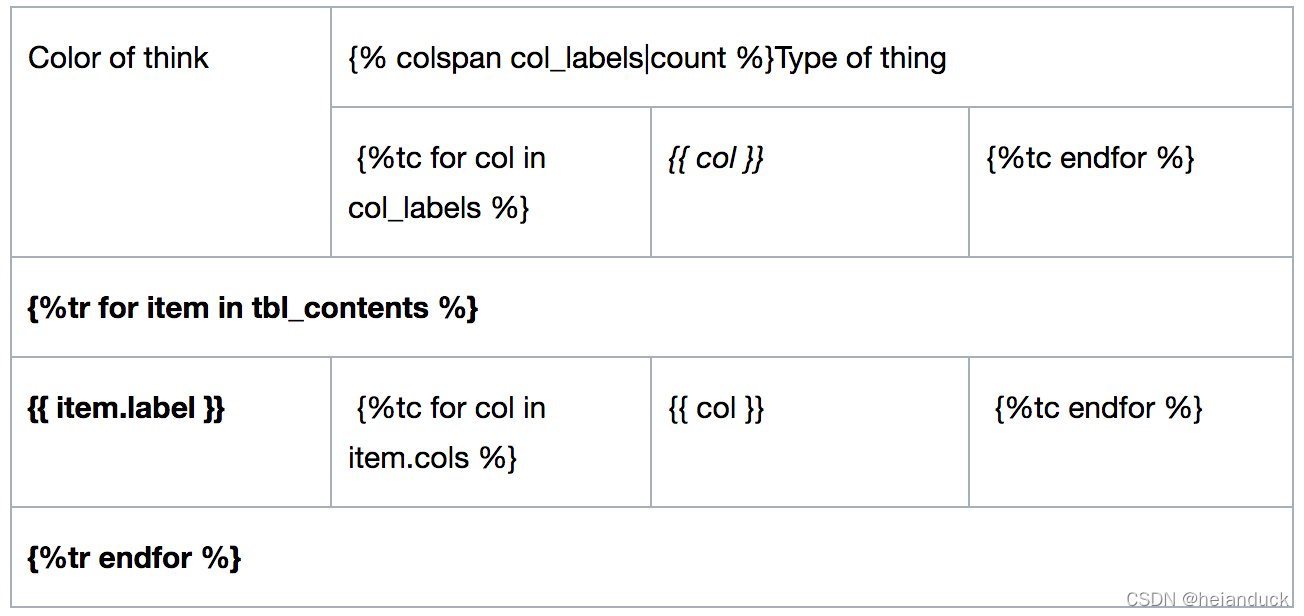Click the "{%tc for col in col_labels %}" cell
This screenshot has height=616, width=1304.
(x=491, y=182)
